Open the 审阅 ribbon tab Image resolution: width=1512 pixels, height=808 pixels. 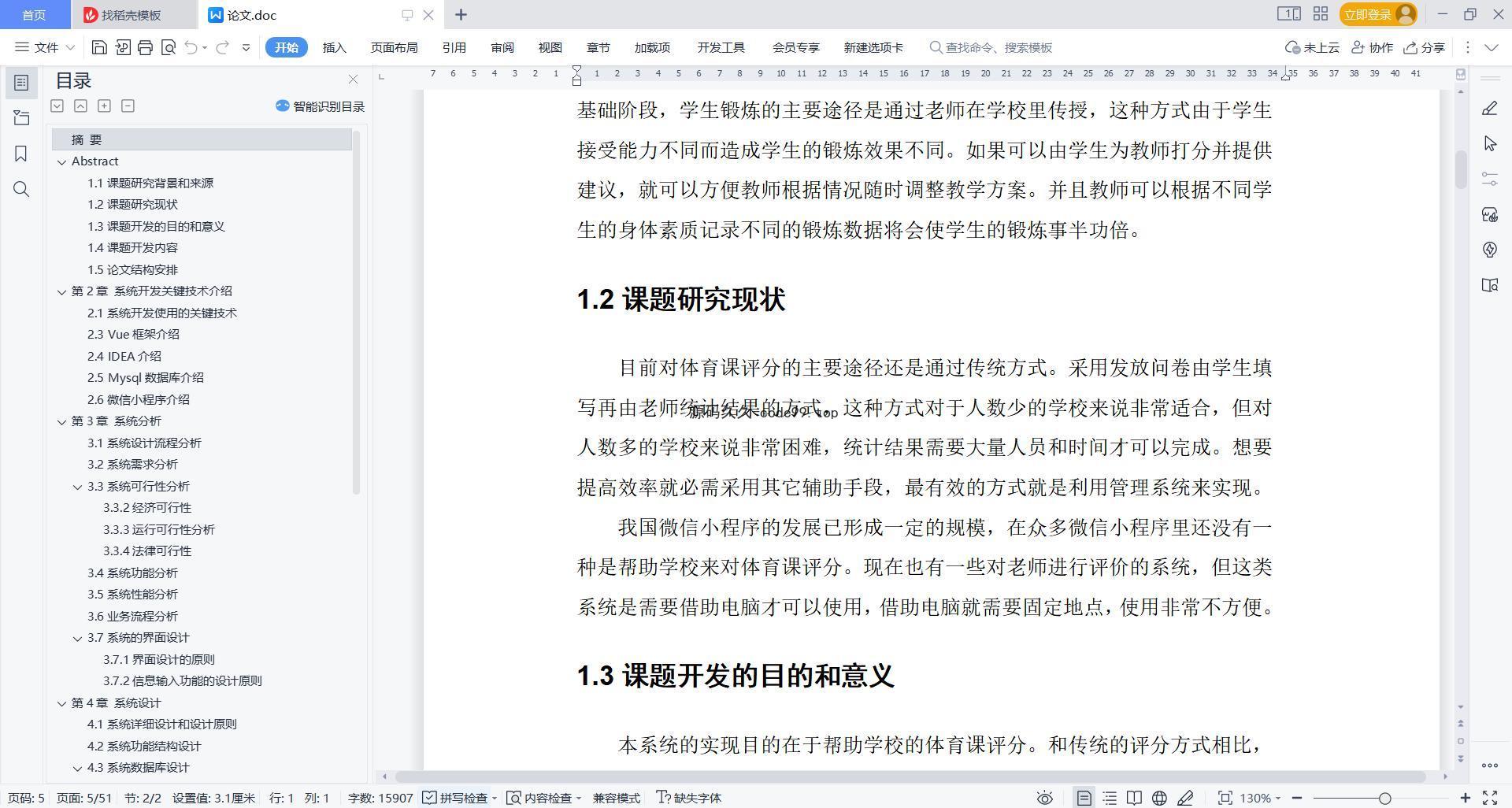pyautogui.click(x=502, y=47)
